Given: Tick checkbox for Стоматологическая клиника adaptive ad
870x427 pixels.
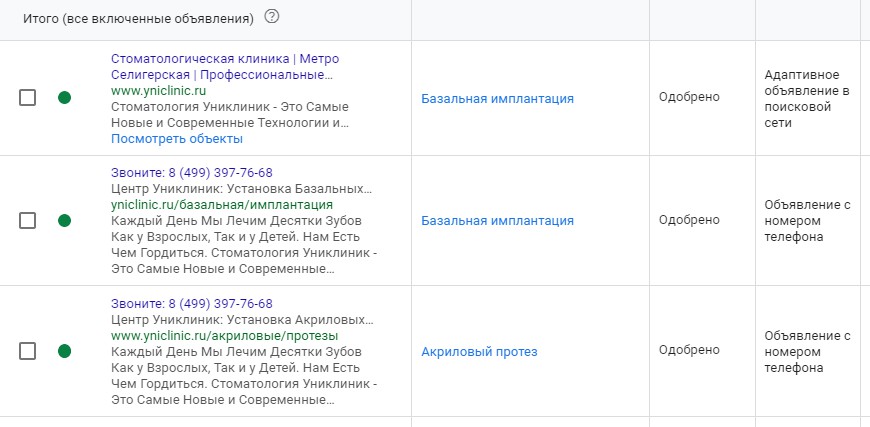Looking at the screenshot, I should [x=27, y=98].
